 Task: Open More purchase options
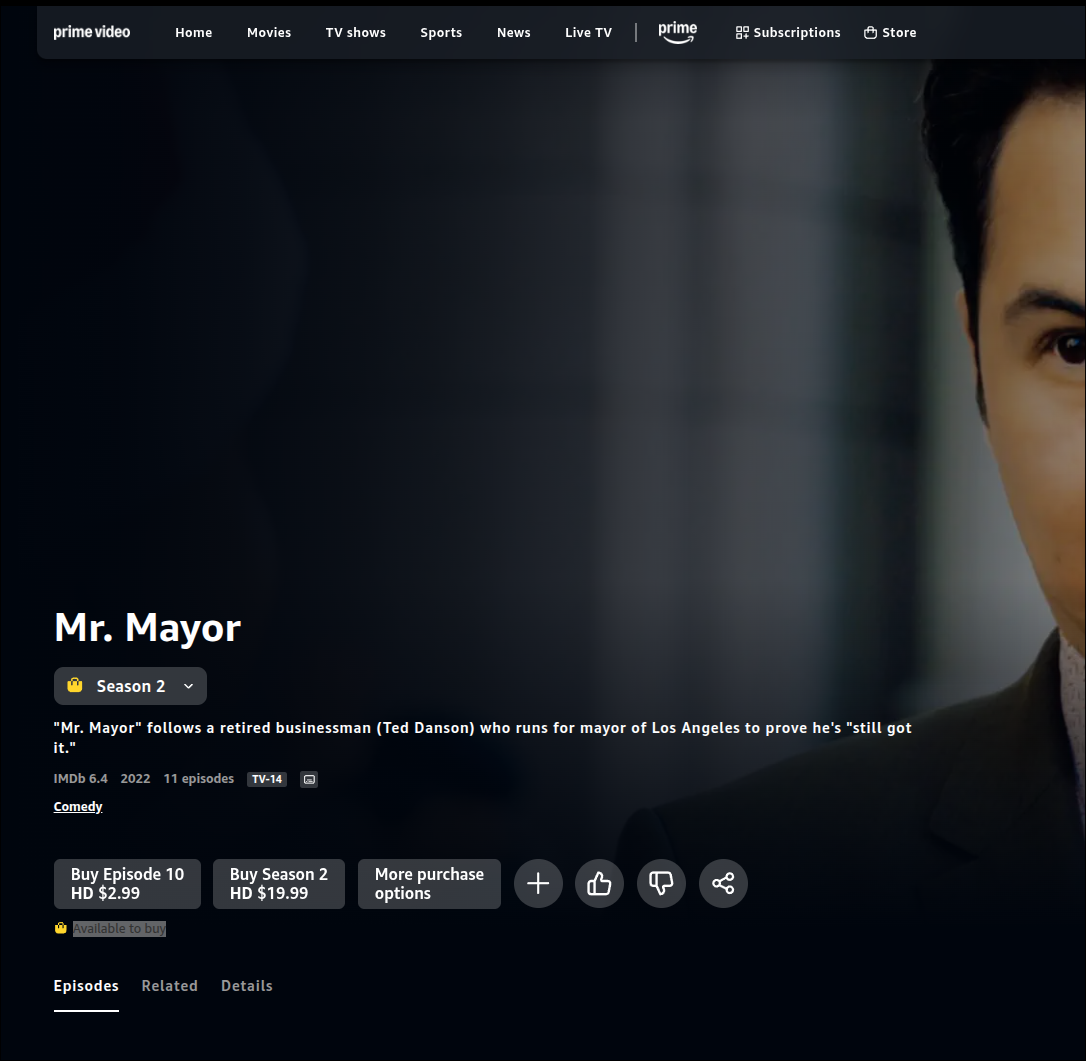[429, 884]
